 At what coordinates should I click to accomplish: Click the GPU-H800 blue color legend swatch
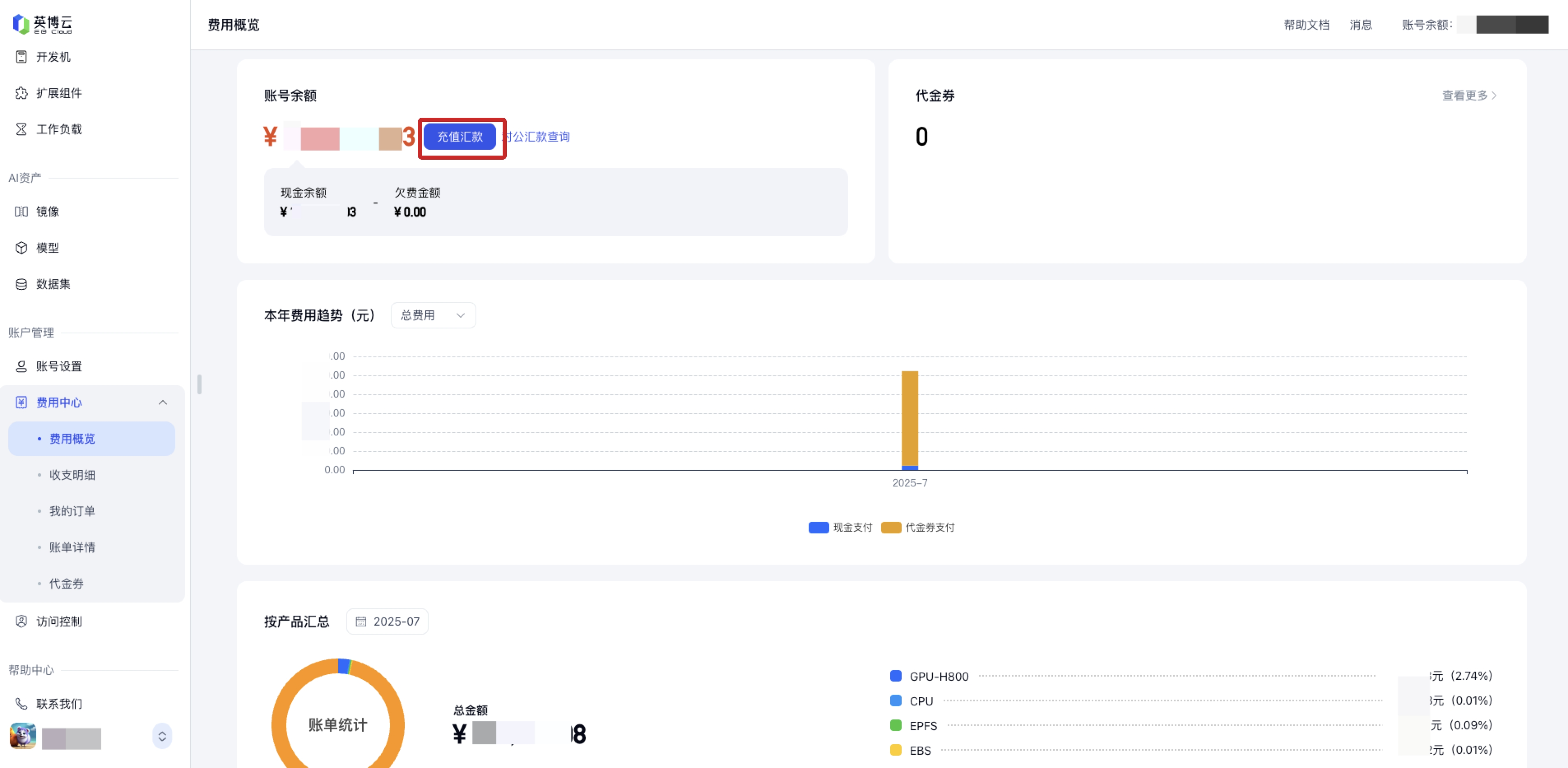tap(895, 676)
